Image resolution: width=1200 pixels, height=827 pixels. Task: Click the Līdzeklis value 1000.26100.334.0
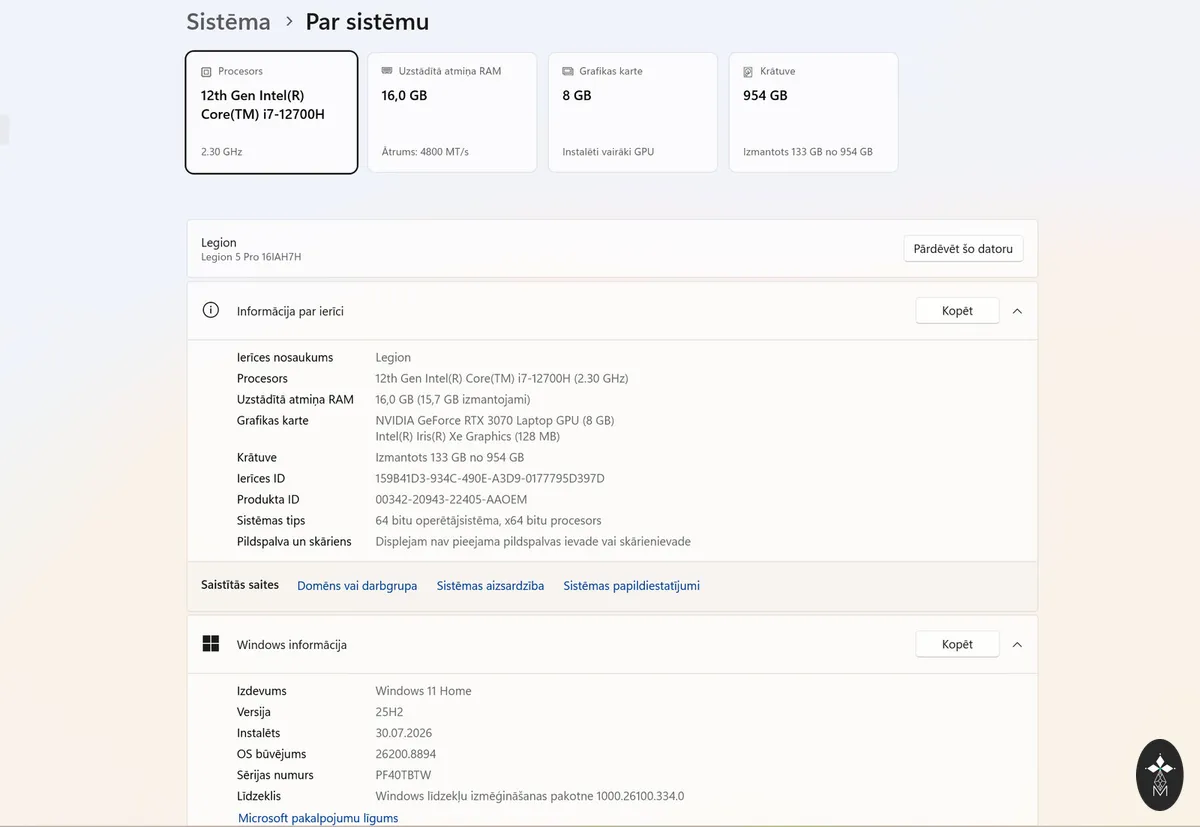(529, 796)
